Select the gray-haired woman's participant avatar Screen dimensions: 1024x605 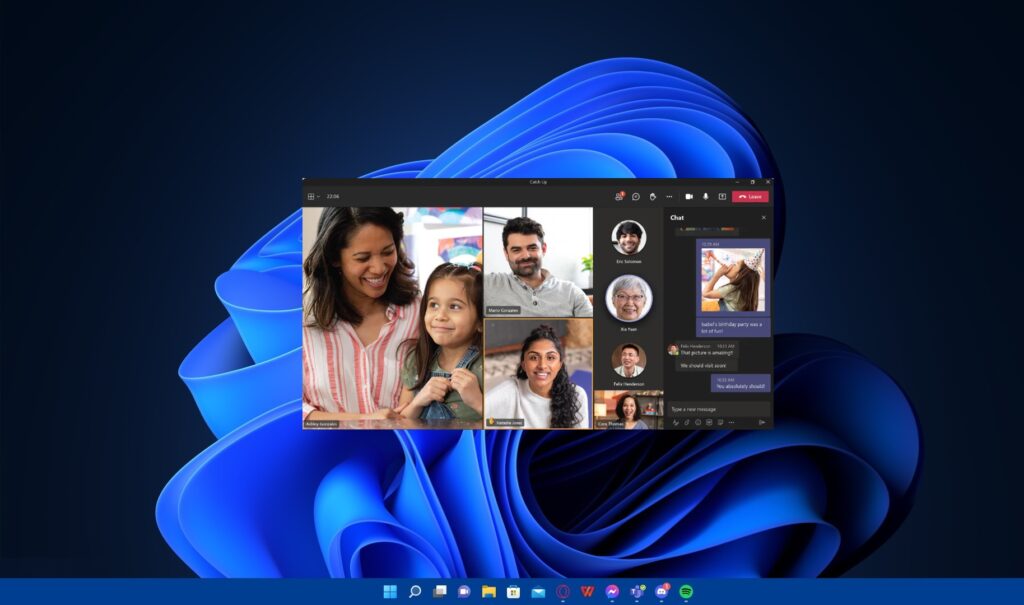point(629,298)
